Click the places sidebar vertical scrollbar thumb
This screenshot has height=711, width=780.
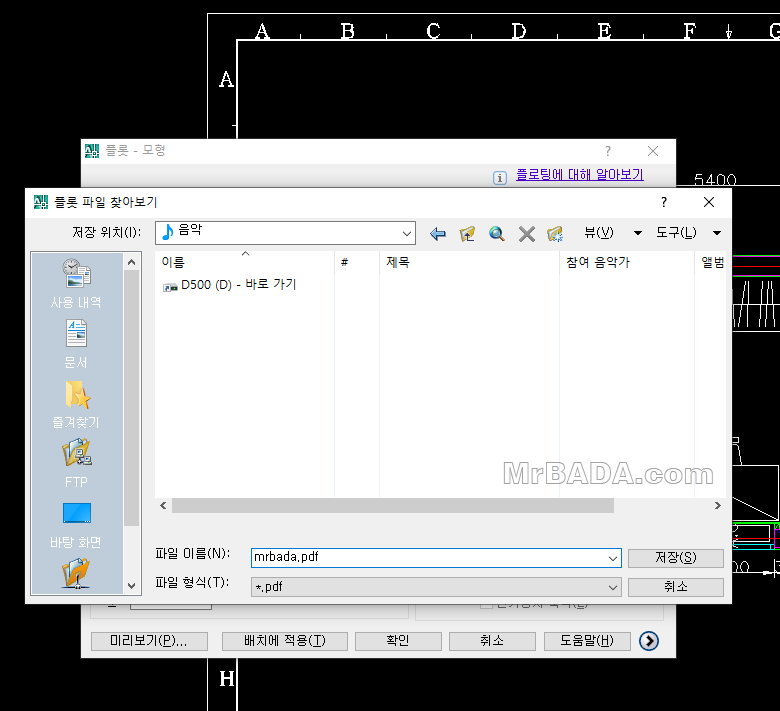[x=131, y=398]
